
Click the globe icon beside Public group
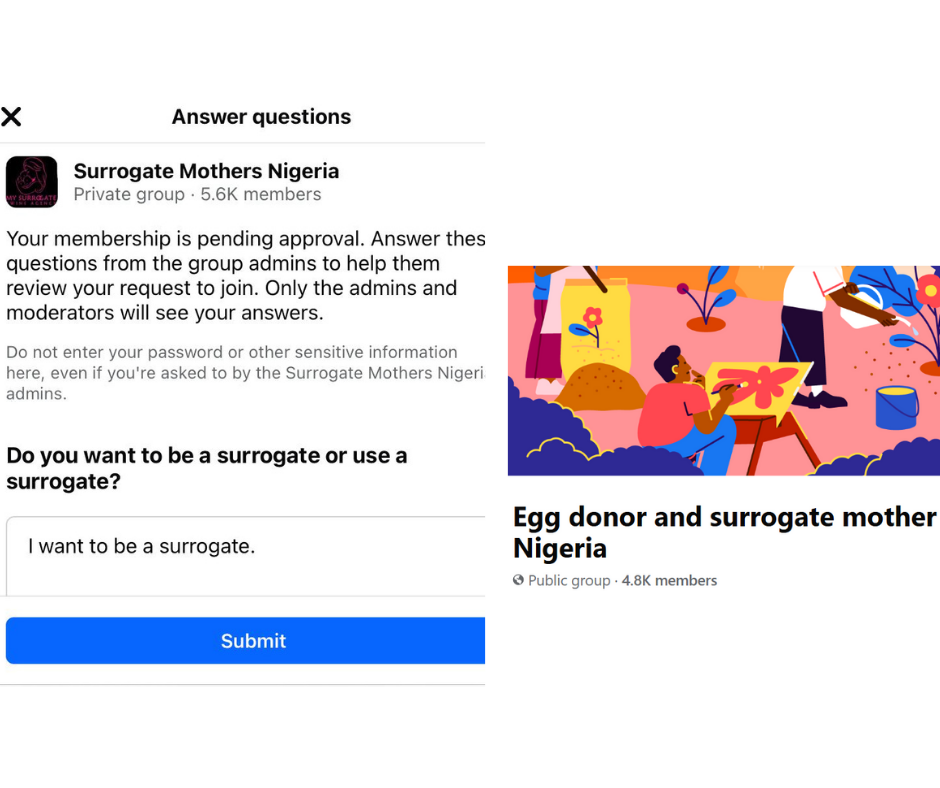coord(518,580)
